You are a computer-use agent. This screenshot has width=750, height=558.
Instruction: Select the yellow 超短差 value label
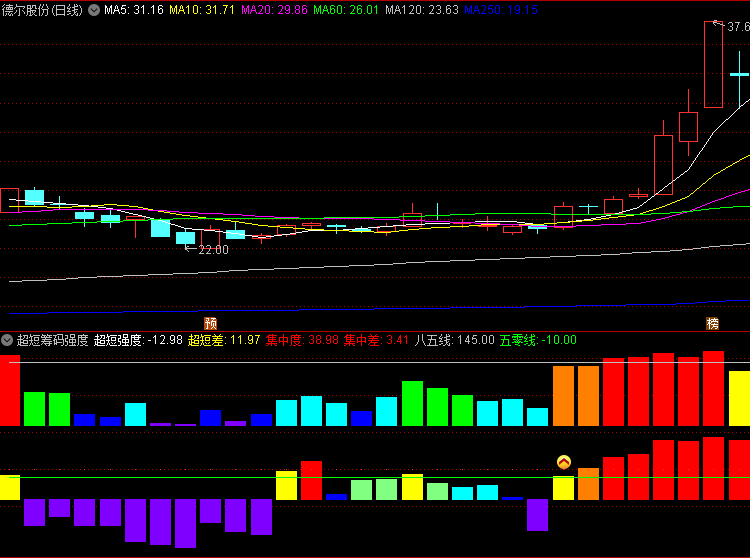pos(224,340)
